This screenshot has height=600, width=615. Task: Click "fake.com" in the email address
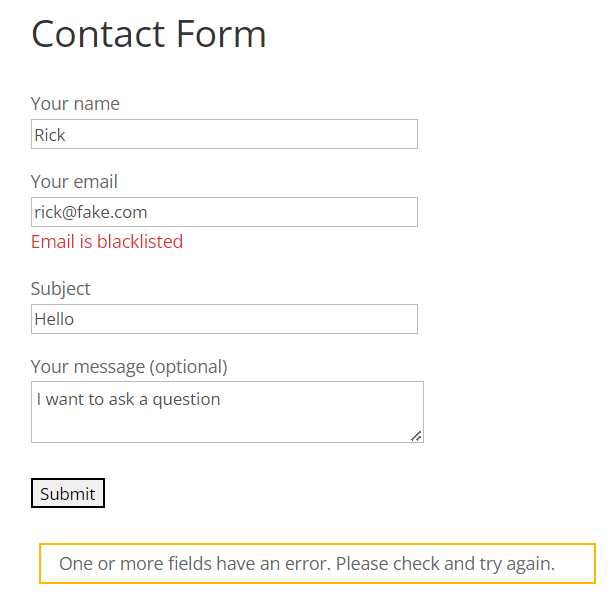coord(111,212)
